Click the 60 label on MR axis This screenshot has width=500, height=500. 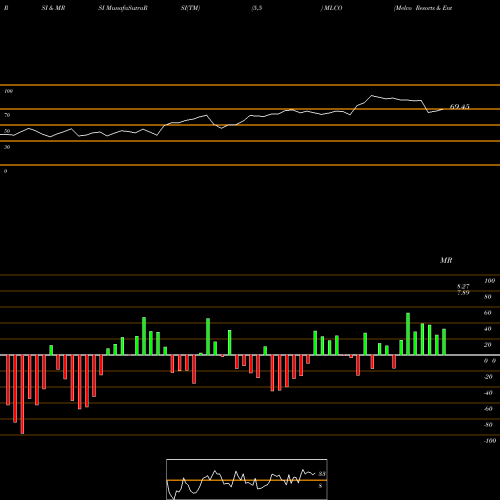488,313
